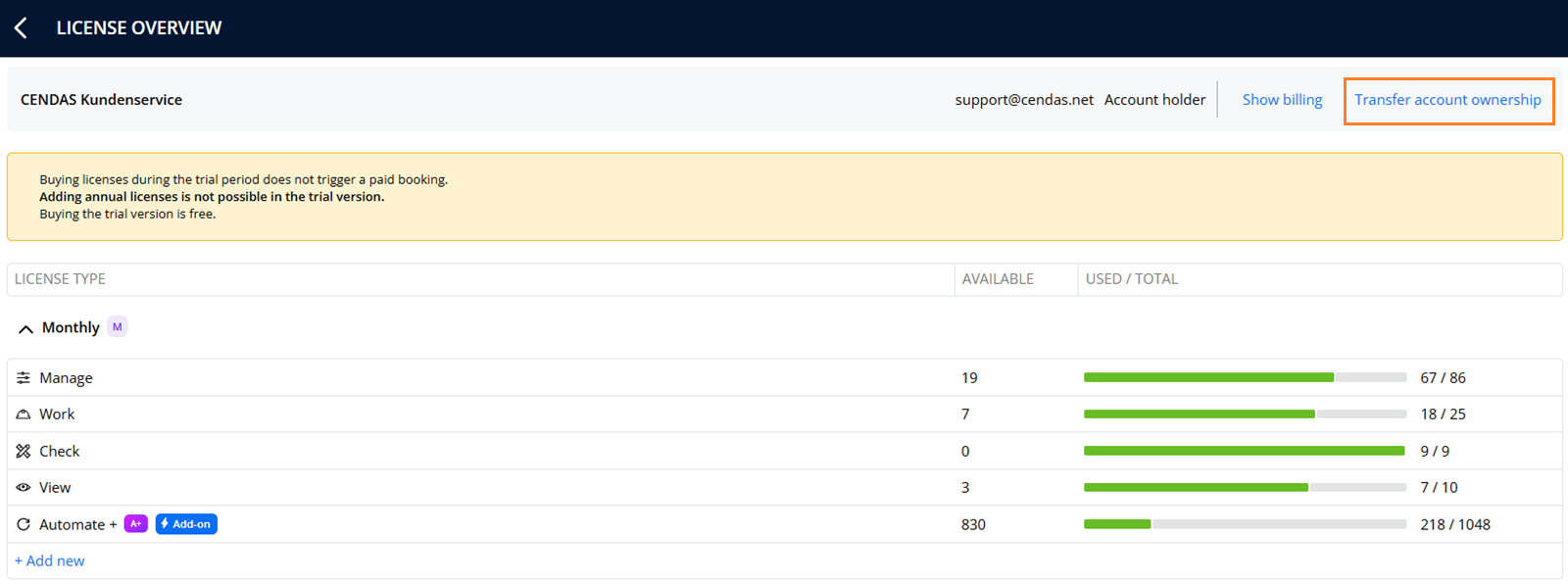
Task: Click the Manage usage progress bar
Action: [1245, 377]
